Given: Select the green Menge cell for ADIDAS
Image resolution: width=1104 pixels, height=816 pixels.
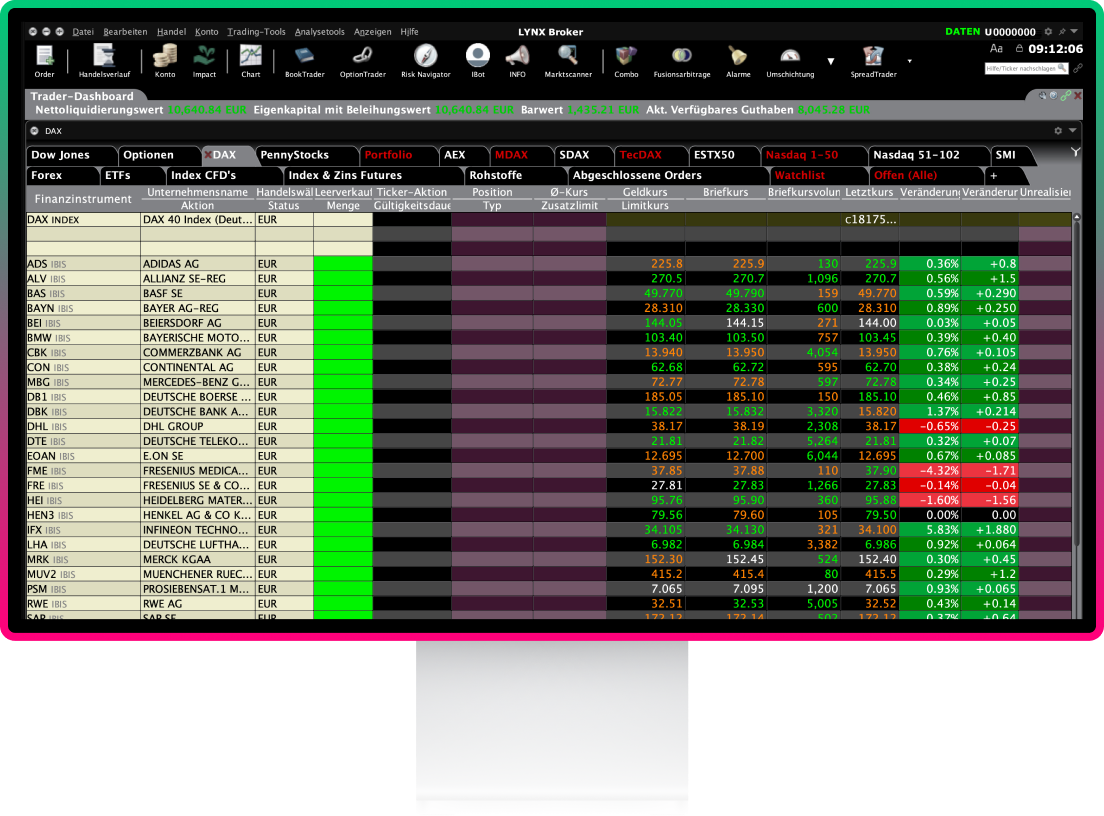Looking at the screenshot, I should (343, 264).
